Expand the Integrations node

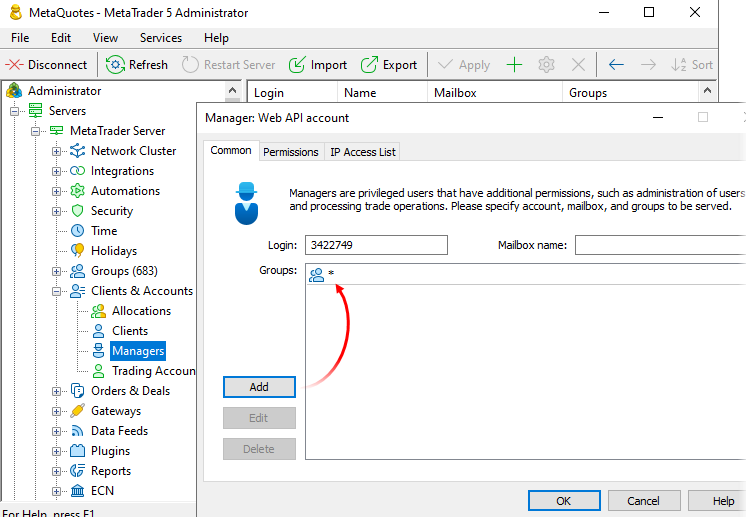point(57,171)
